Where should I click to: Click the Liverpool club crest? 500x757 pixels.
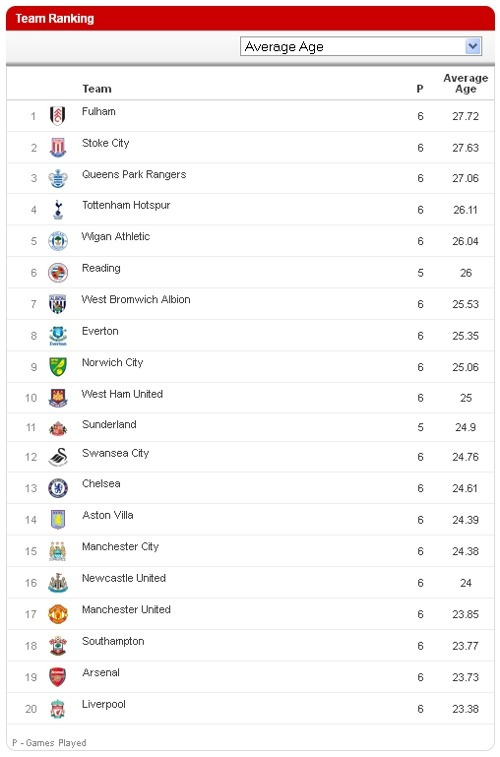(58, 709)
